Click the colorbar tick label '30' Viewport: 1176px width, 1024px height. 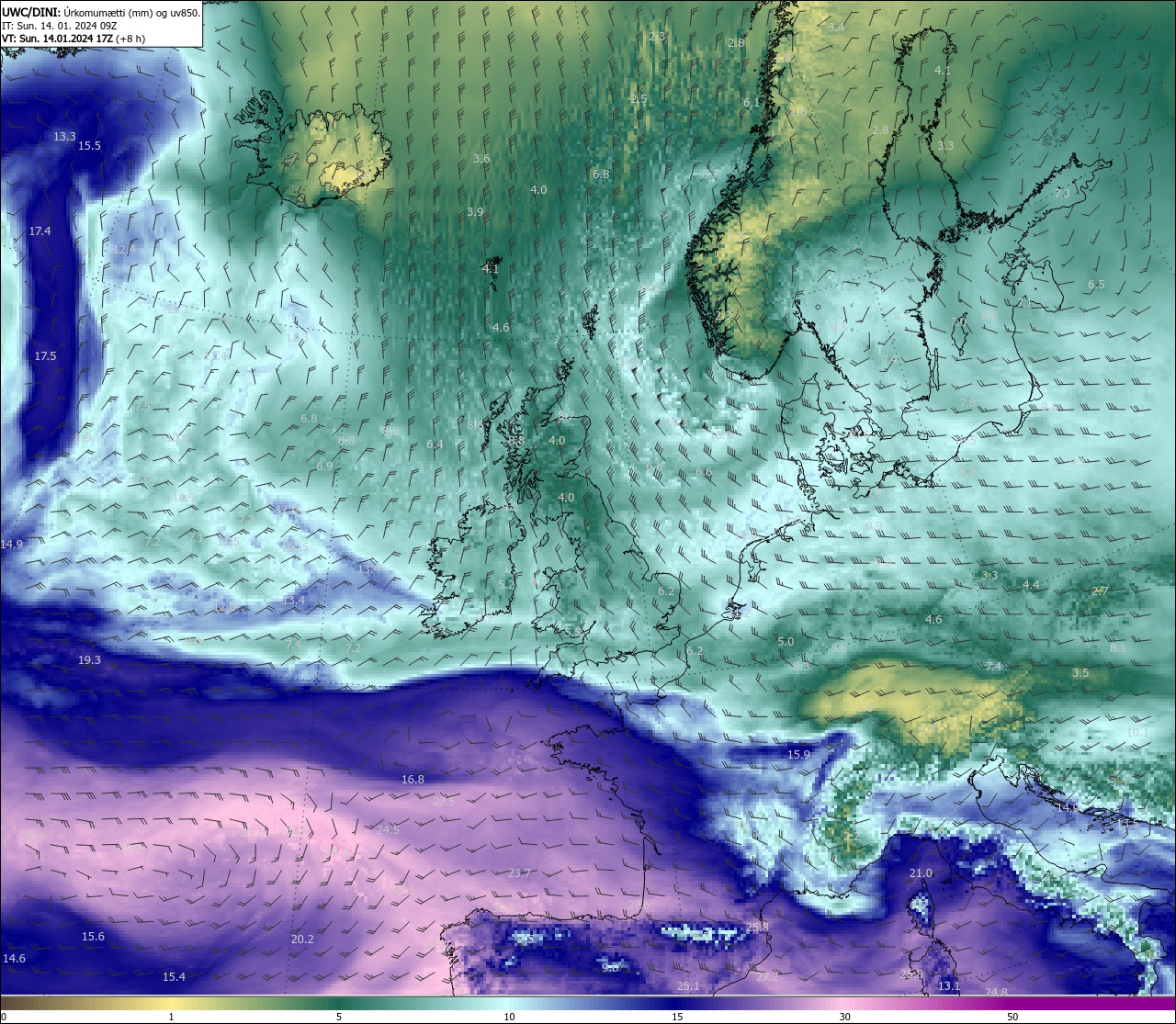844,1017
